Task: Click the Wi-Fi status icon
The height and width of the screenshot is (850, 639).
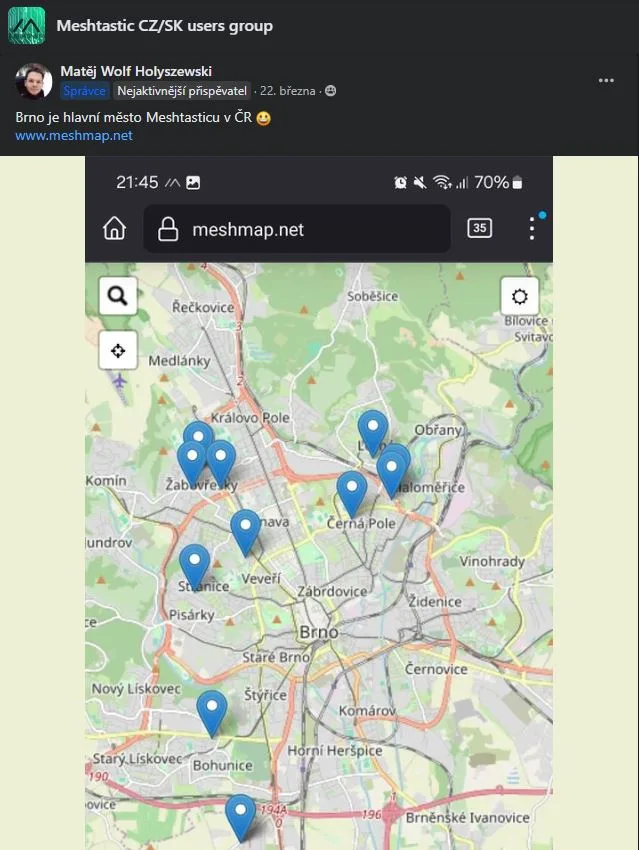Action: 442,183
